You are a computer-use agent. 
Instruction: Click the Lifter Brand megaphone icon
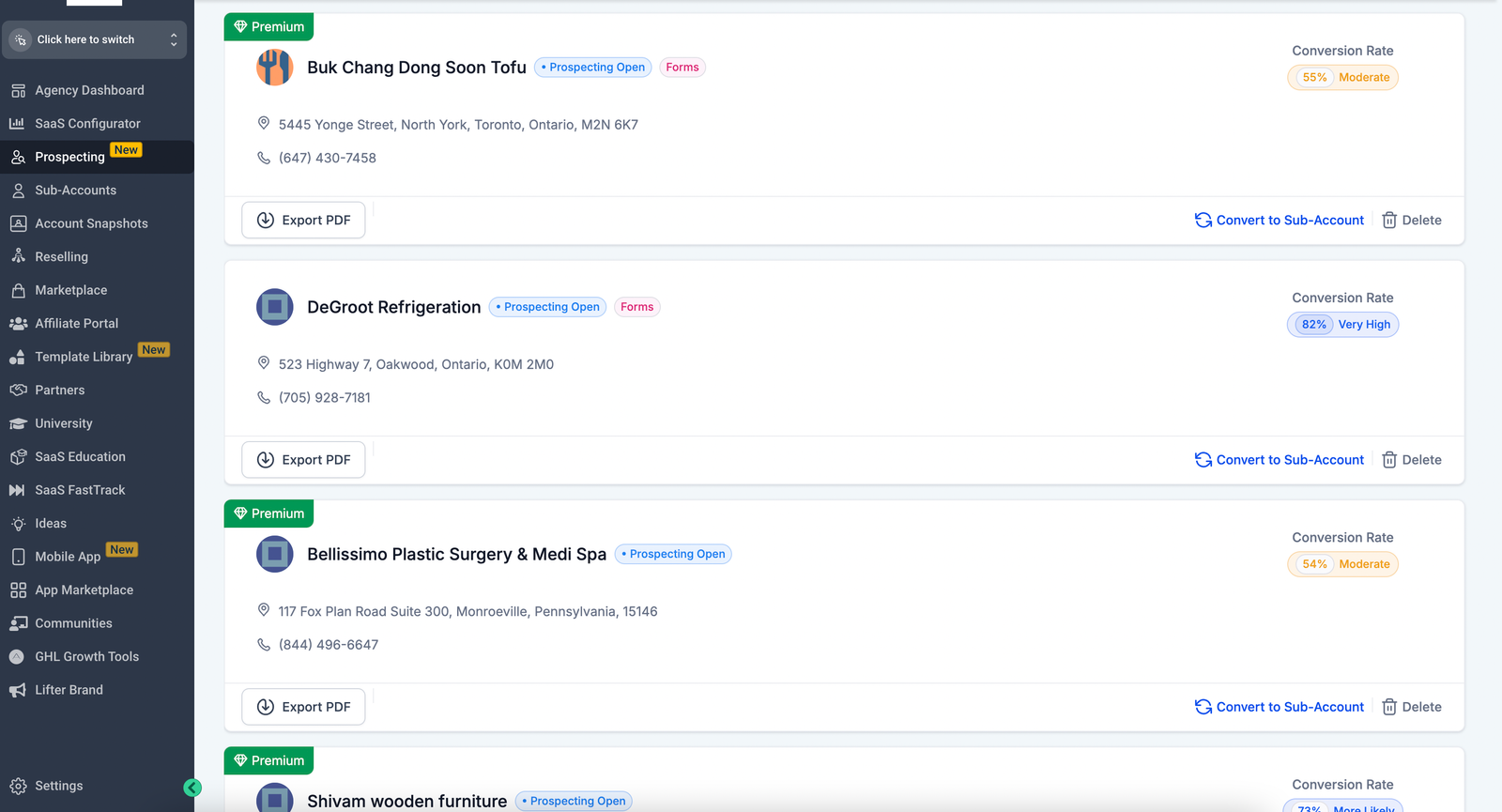(18, 690)
